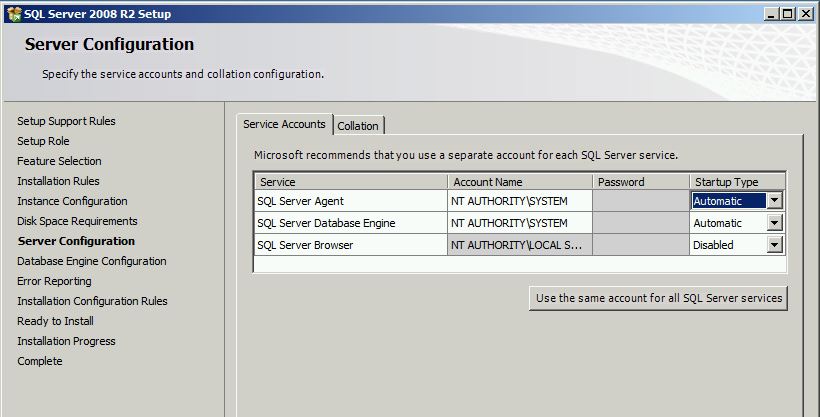Click SQL Server Agent account name cell

click(x=519, y=201)
